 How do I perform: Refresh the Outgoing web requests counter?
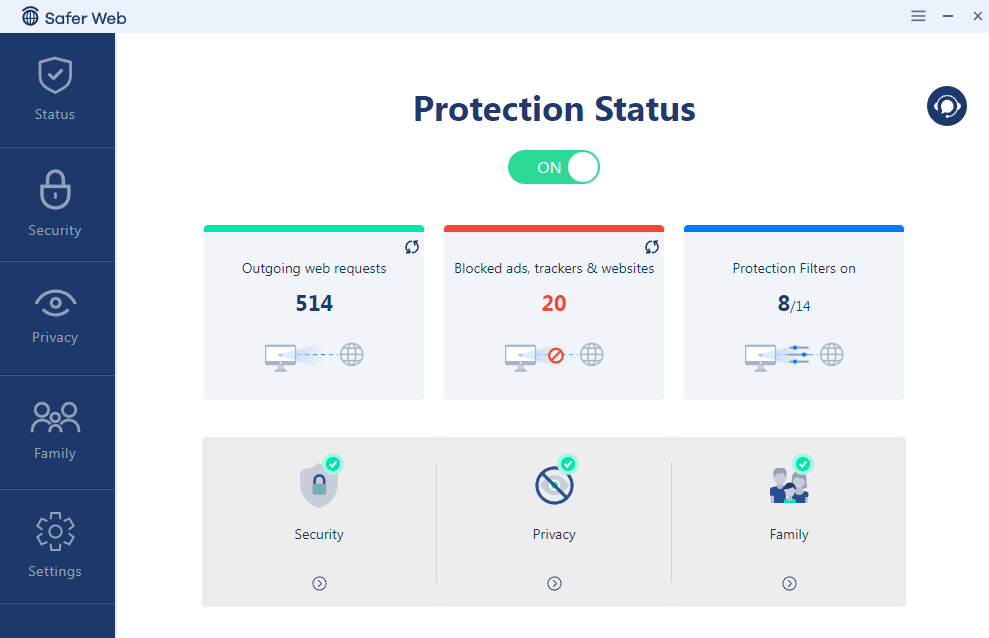tap(412, 247)
